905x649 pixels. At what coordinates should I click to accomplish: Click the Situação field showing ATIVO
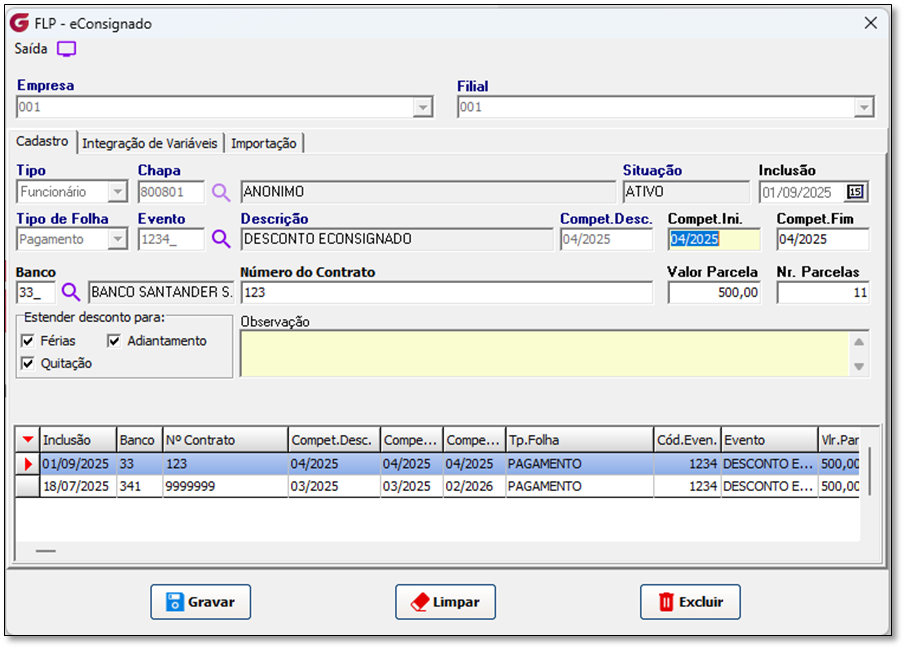point(686,192)
